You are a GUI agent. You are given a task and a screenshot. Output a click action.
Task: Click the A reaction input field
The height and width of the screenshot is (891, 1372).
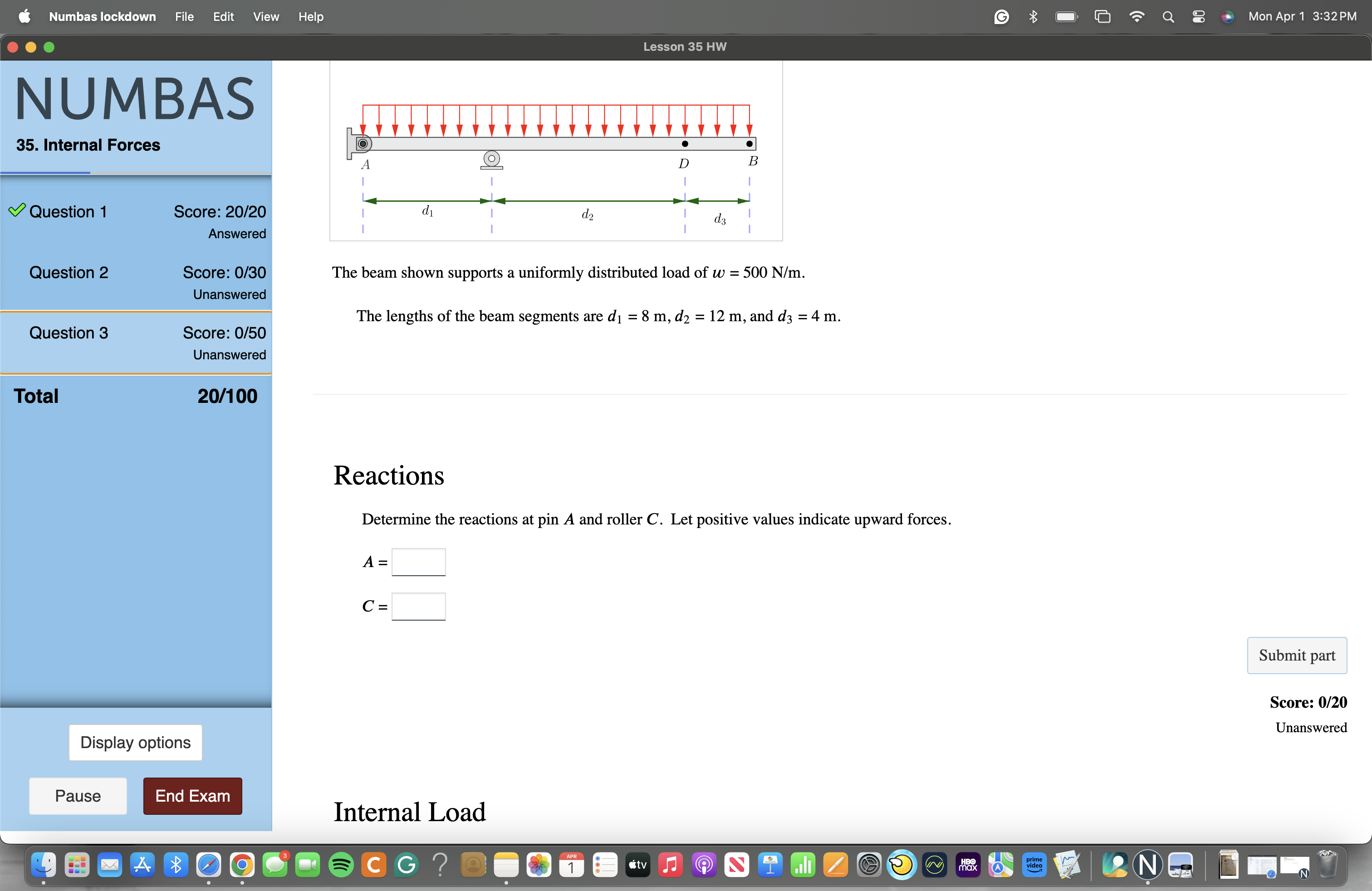[418, 562]
